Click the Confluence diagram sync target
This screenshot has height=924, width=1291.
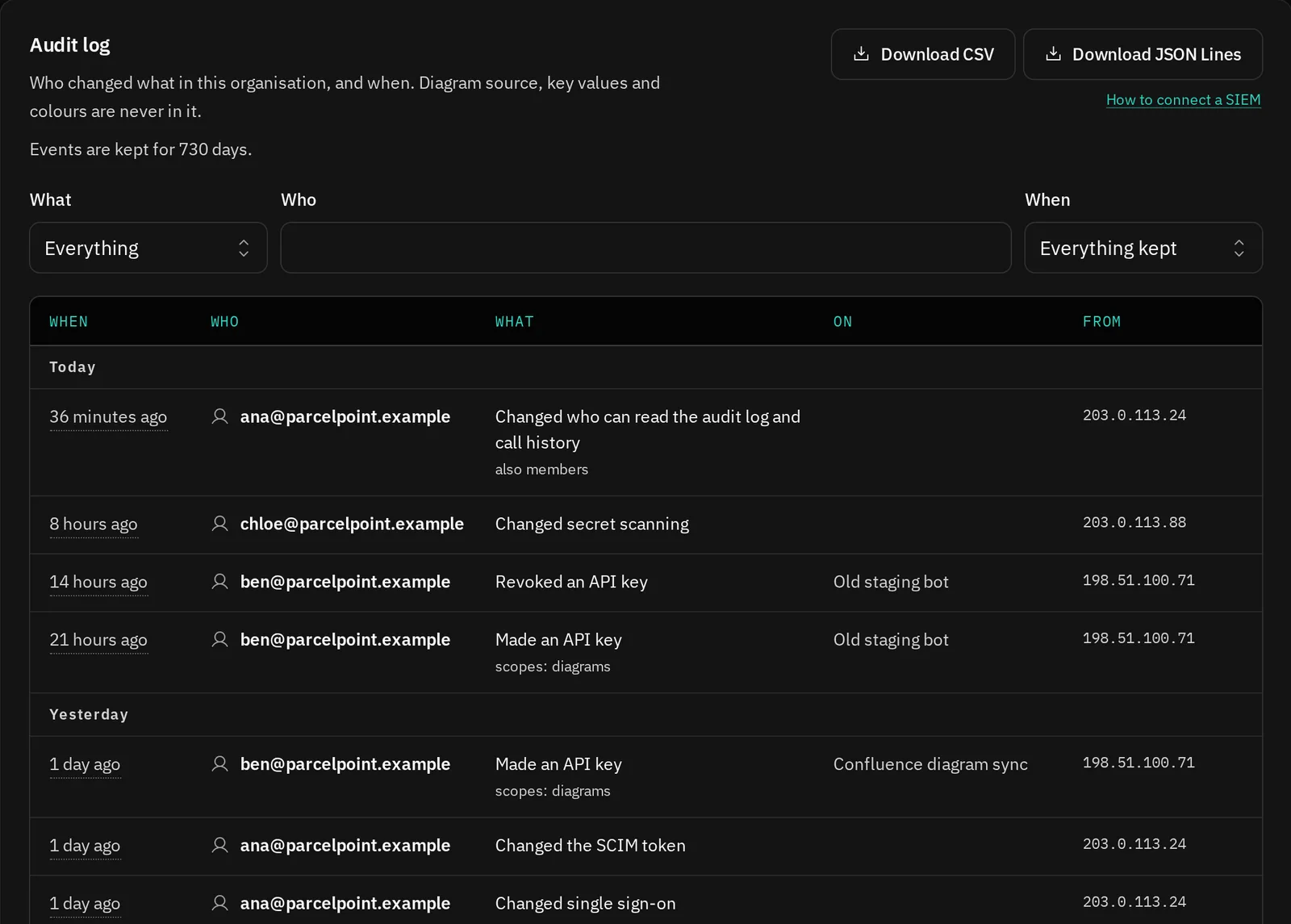tap(930, 764)
